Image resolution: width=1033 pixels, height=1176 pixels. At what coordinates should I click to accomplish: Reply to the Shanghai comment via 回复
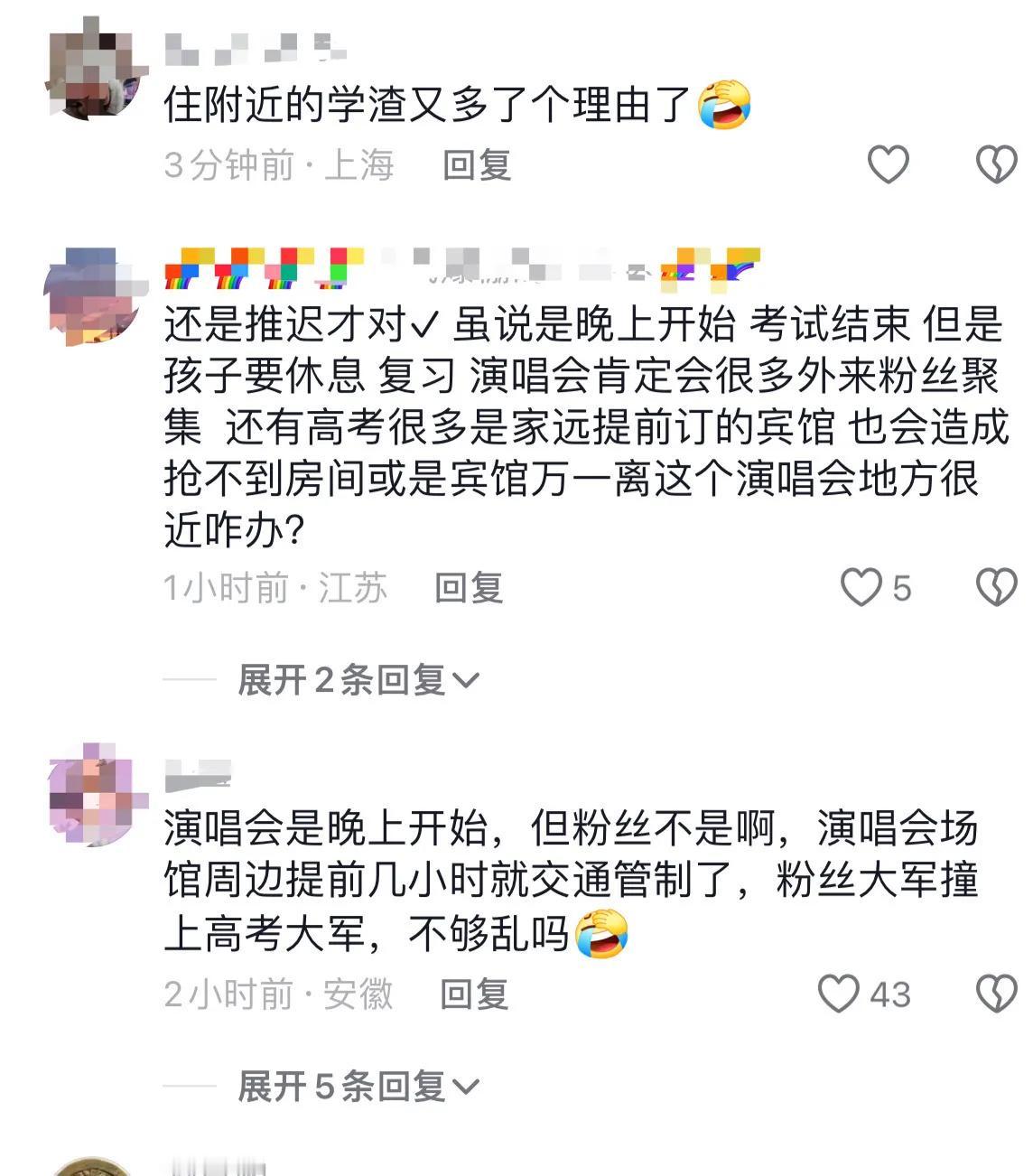tap(477, 165)
